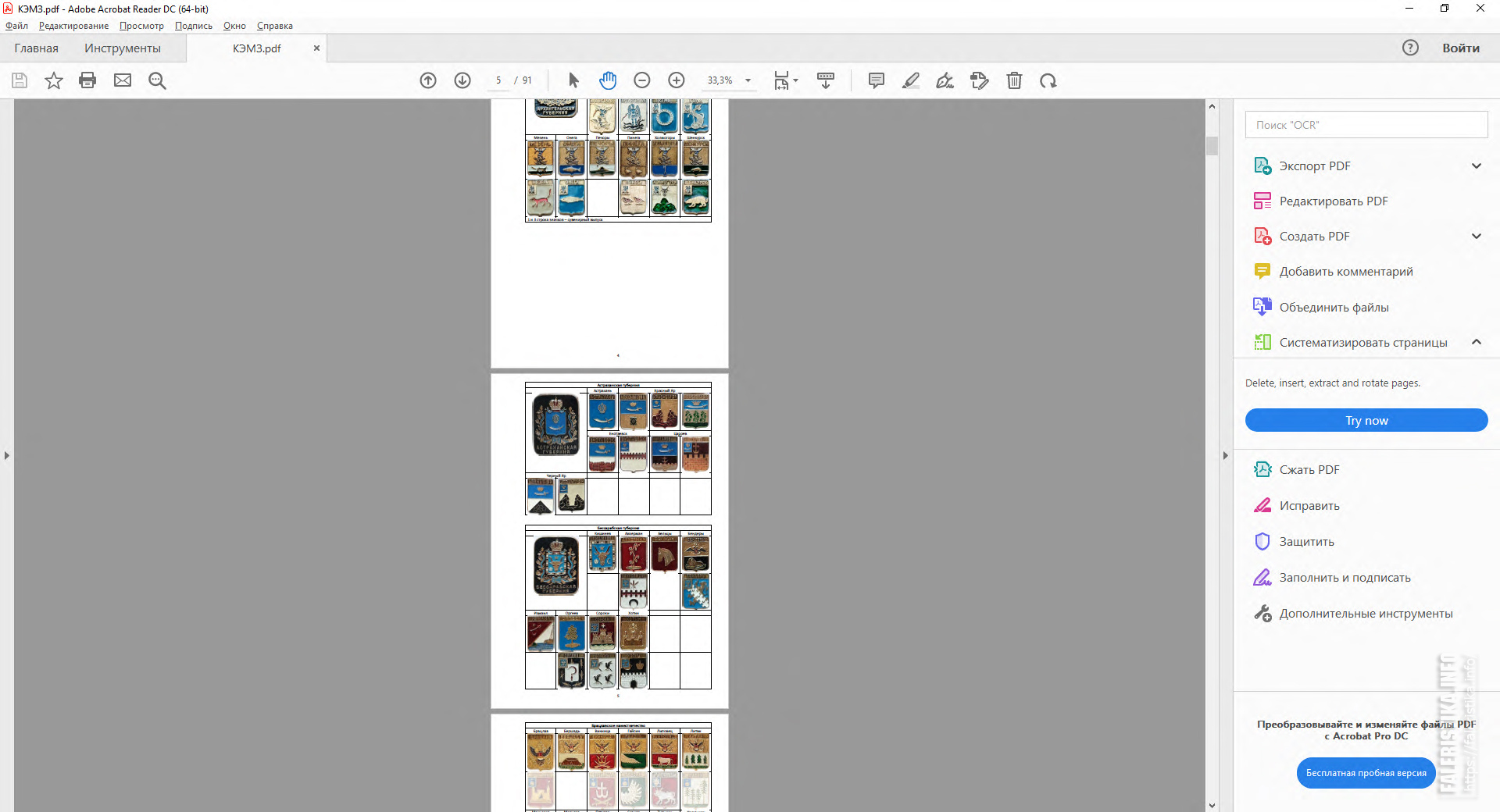Switch to the Инструменты tab
This screenshot has height=812, width=1500.
click(x=123, y=48)
